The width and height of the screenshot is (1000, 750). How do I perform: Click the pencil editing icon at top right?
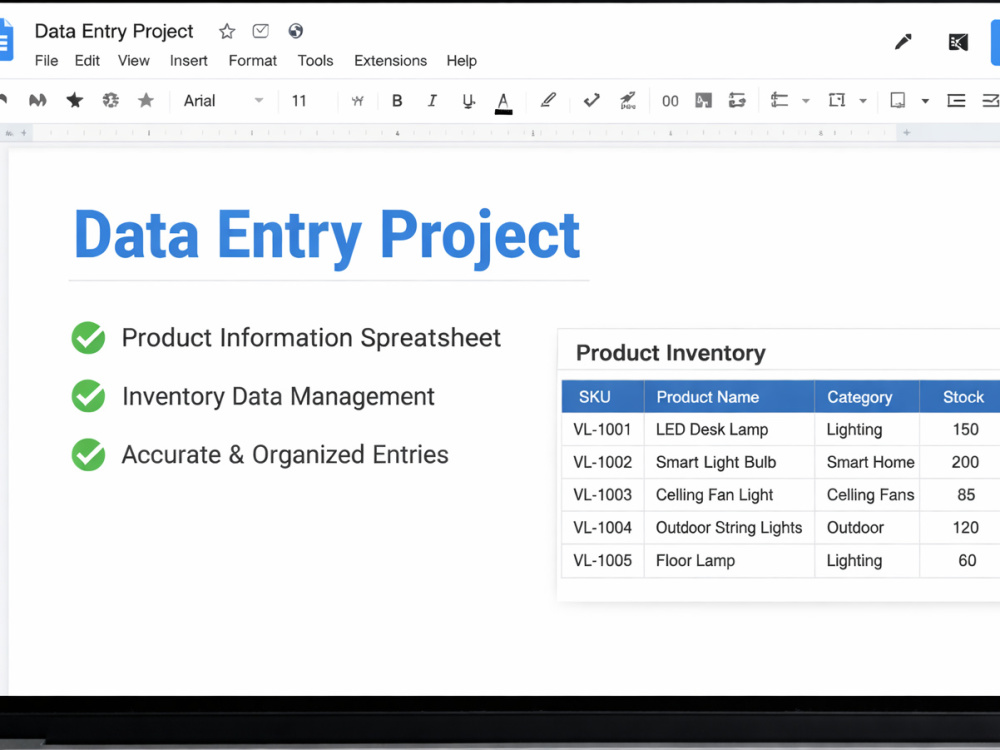[903, 42]
